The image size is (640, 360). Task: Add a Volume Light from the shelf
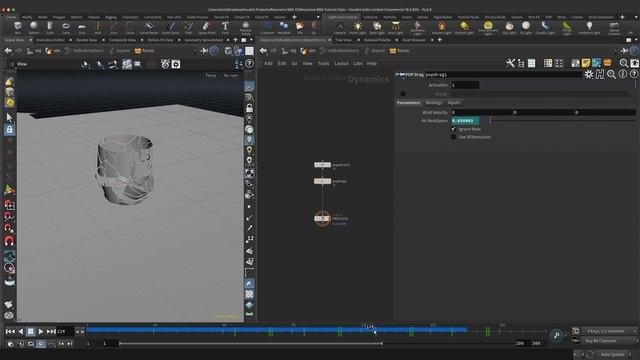(x=442, y=27)
